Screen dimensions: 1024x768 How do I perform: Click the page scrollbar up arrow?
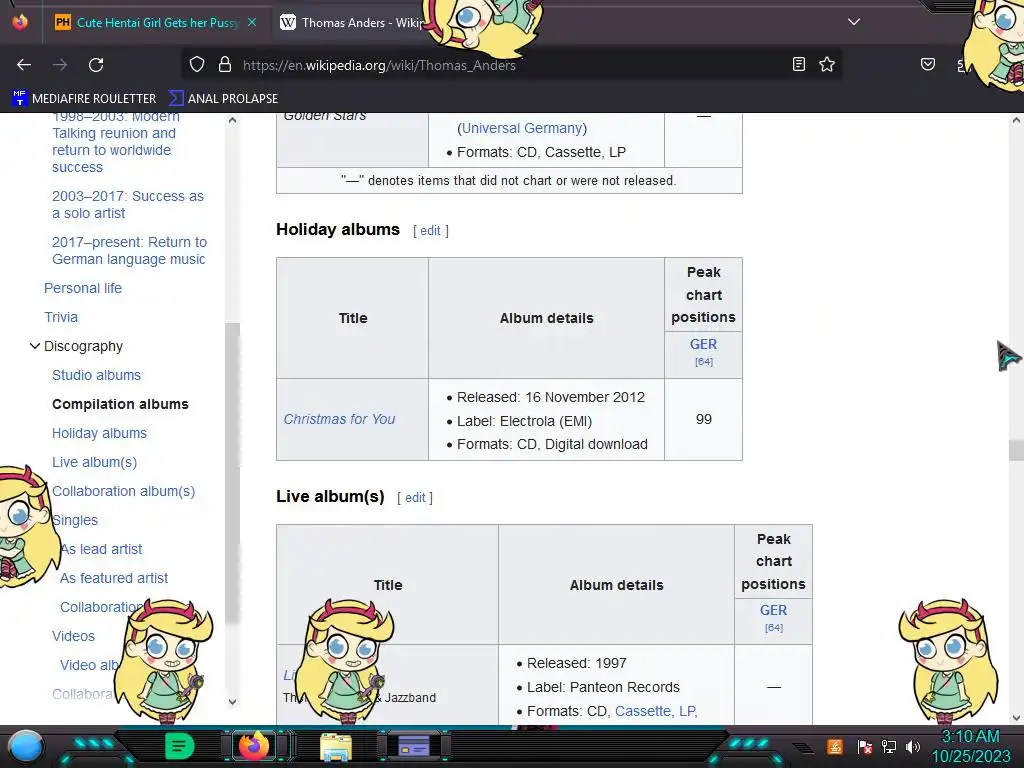click(1016, 120)
